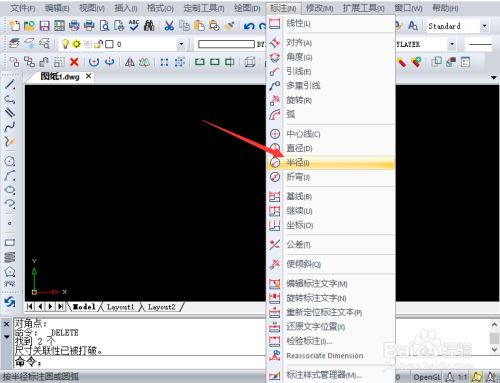Image resolution: width=500 pixels, height=383 pixels.
Task: Toggle layer on/off light bulb
Action: 65,44
